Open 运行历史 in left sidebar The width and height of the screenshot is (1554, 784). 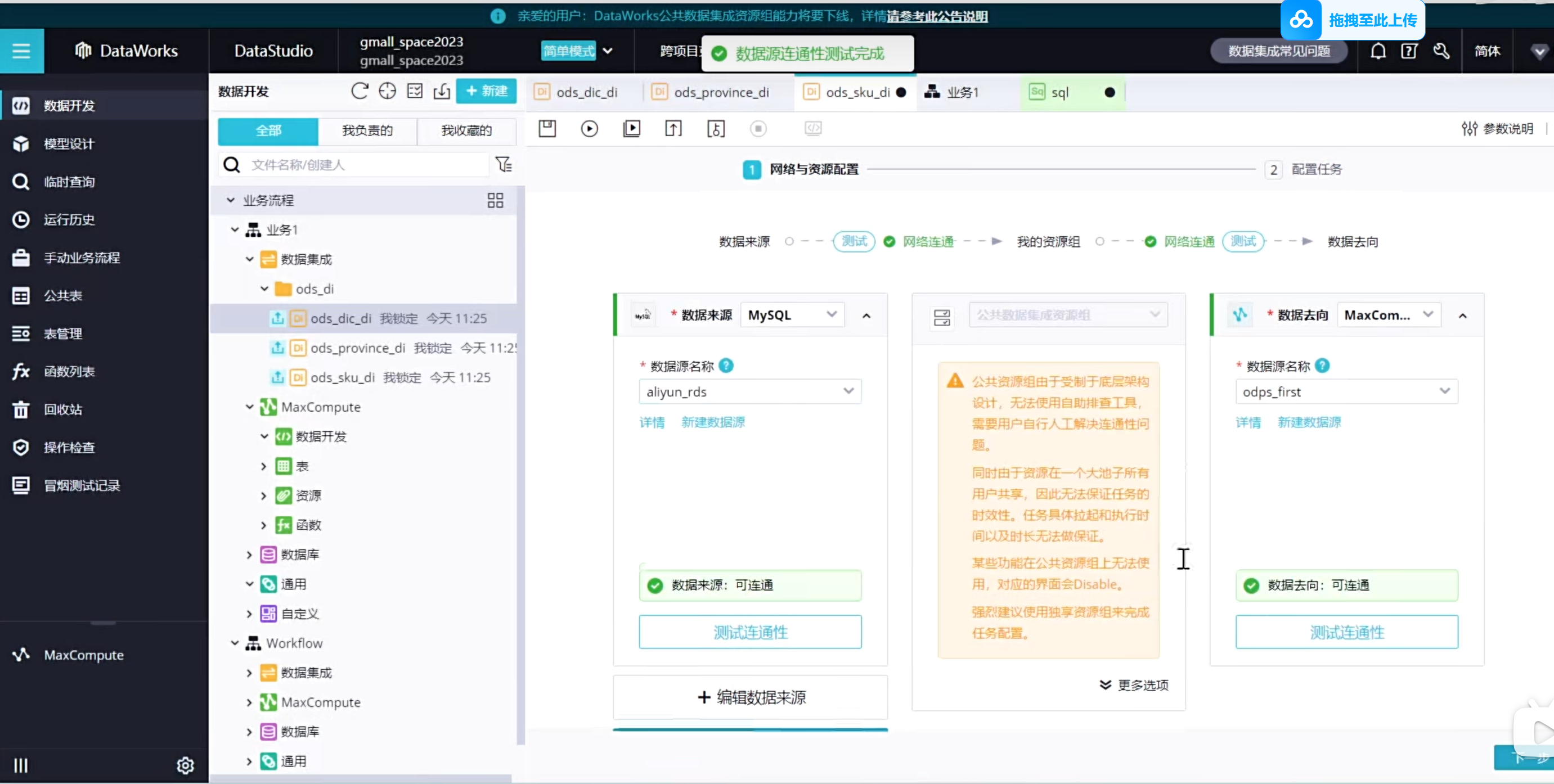[x=69, y=219]
